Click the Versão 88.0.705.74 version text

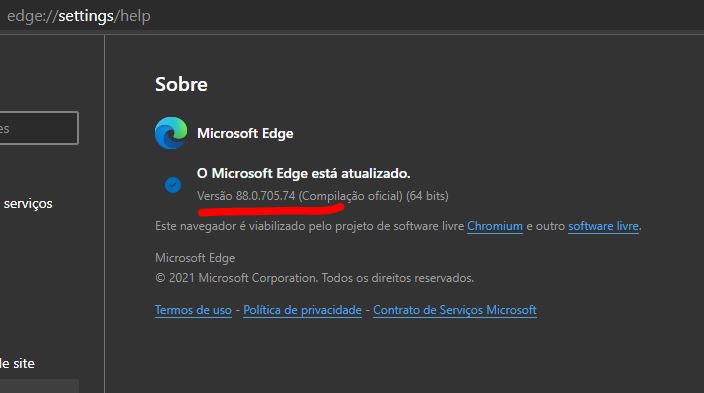tap(246, 196)
